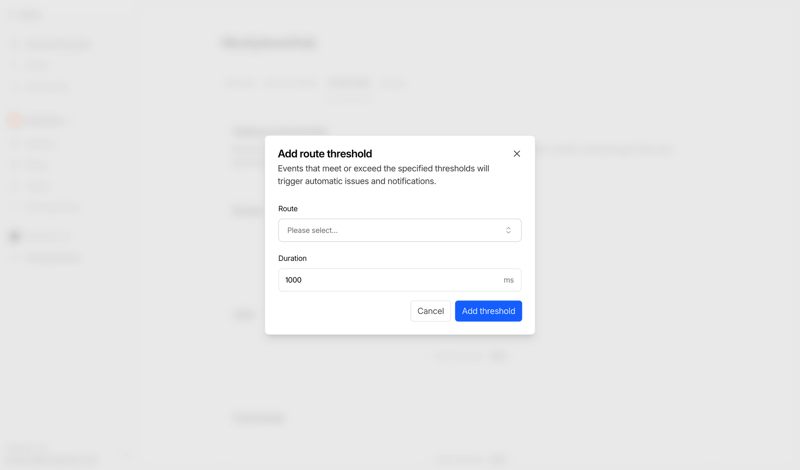
Task: Click the up-down chevron in Route selector
Action: 508,230
